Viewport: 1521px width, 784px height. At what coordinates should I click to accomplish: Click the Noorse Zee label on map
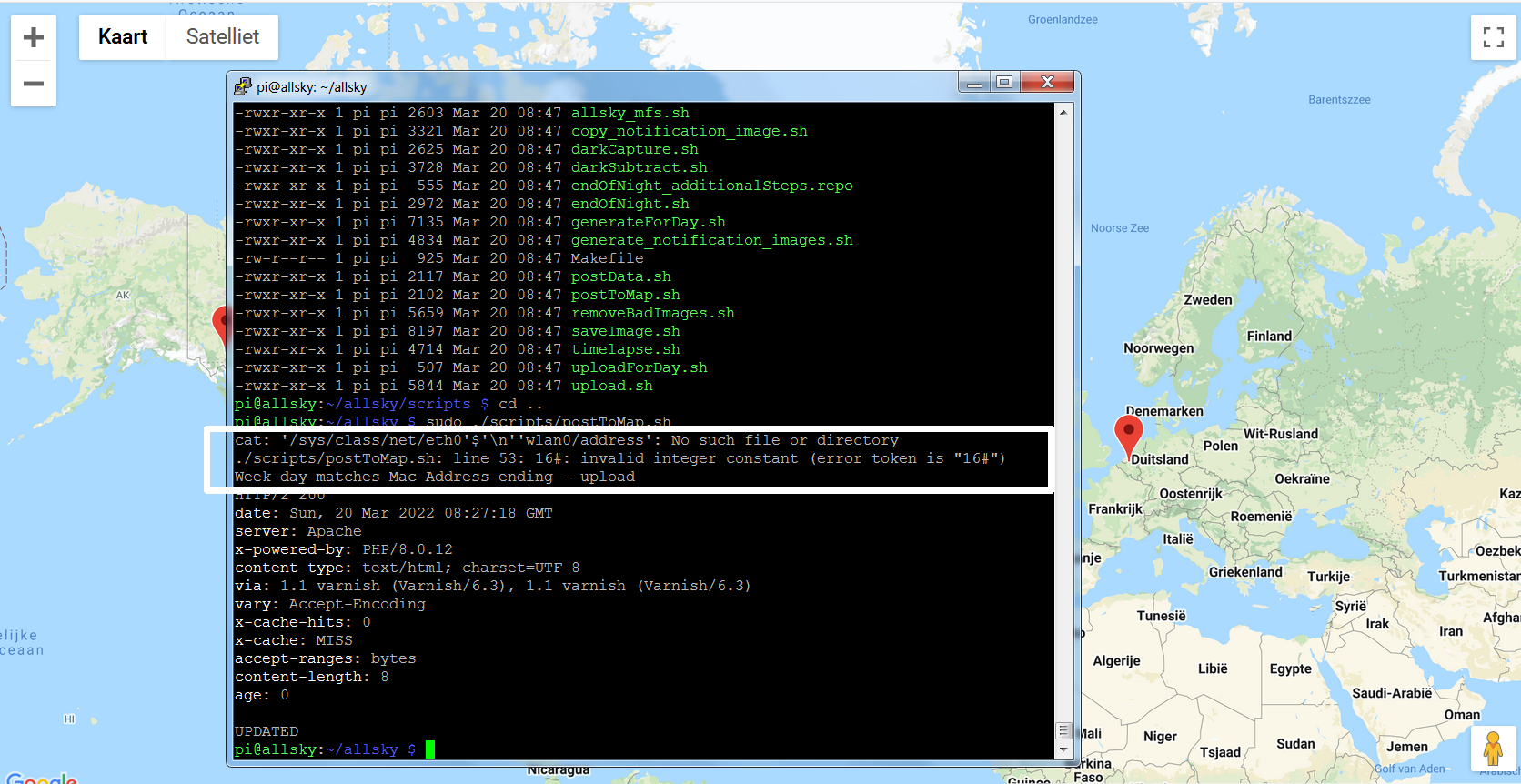pyautogui.click(x=1120, y=228)
